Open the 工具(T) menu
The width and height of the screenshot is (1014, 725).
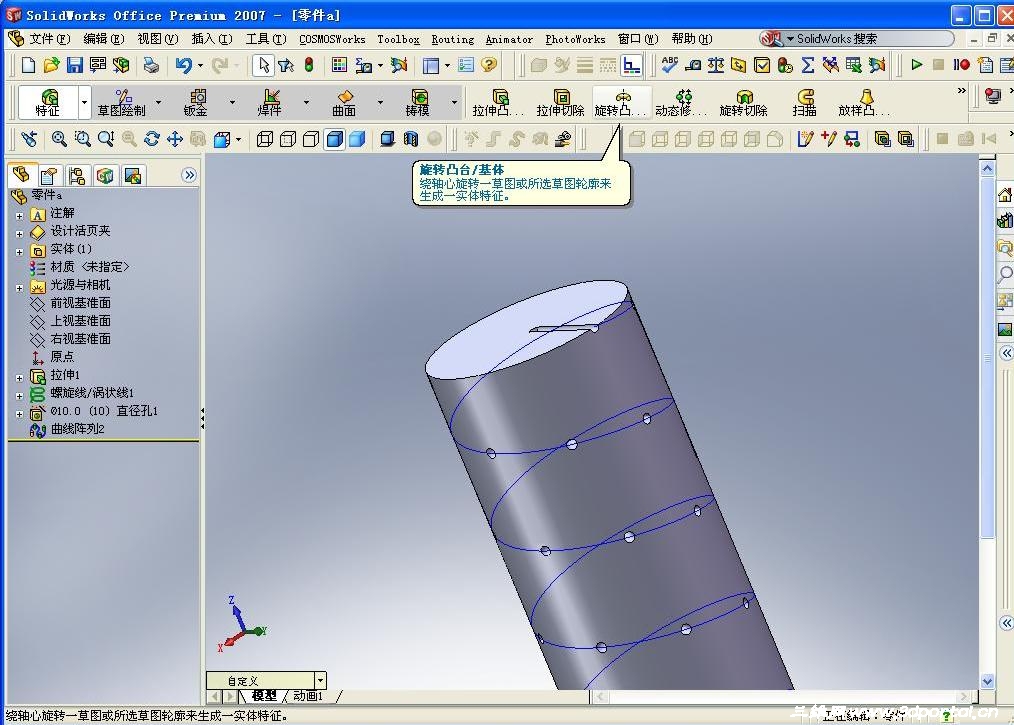[266, 39]
